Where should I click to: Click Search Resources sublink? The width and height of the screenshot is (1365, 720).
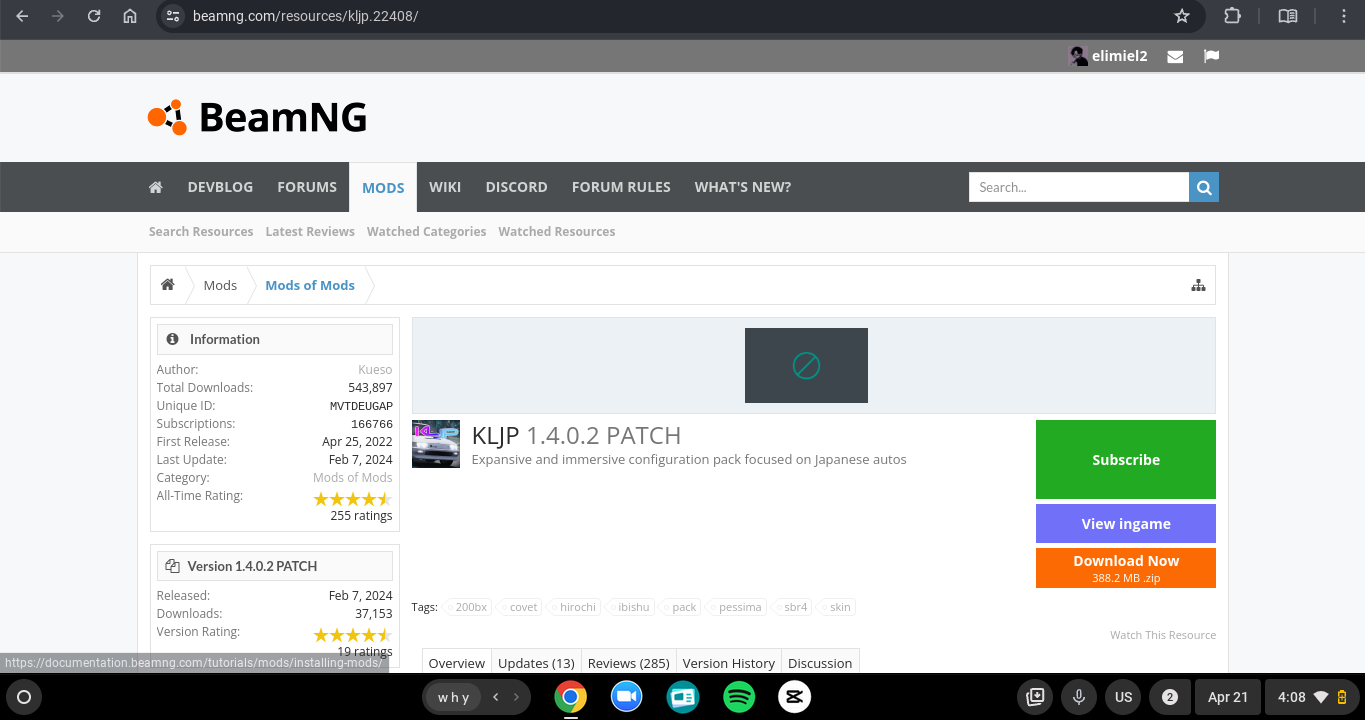201,231
